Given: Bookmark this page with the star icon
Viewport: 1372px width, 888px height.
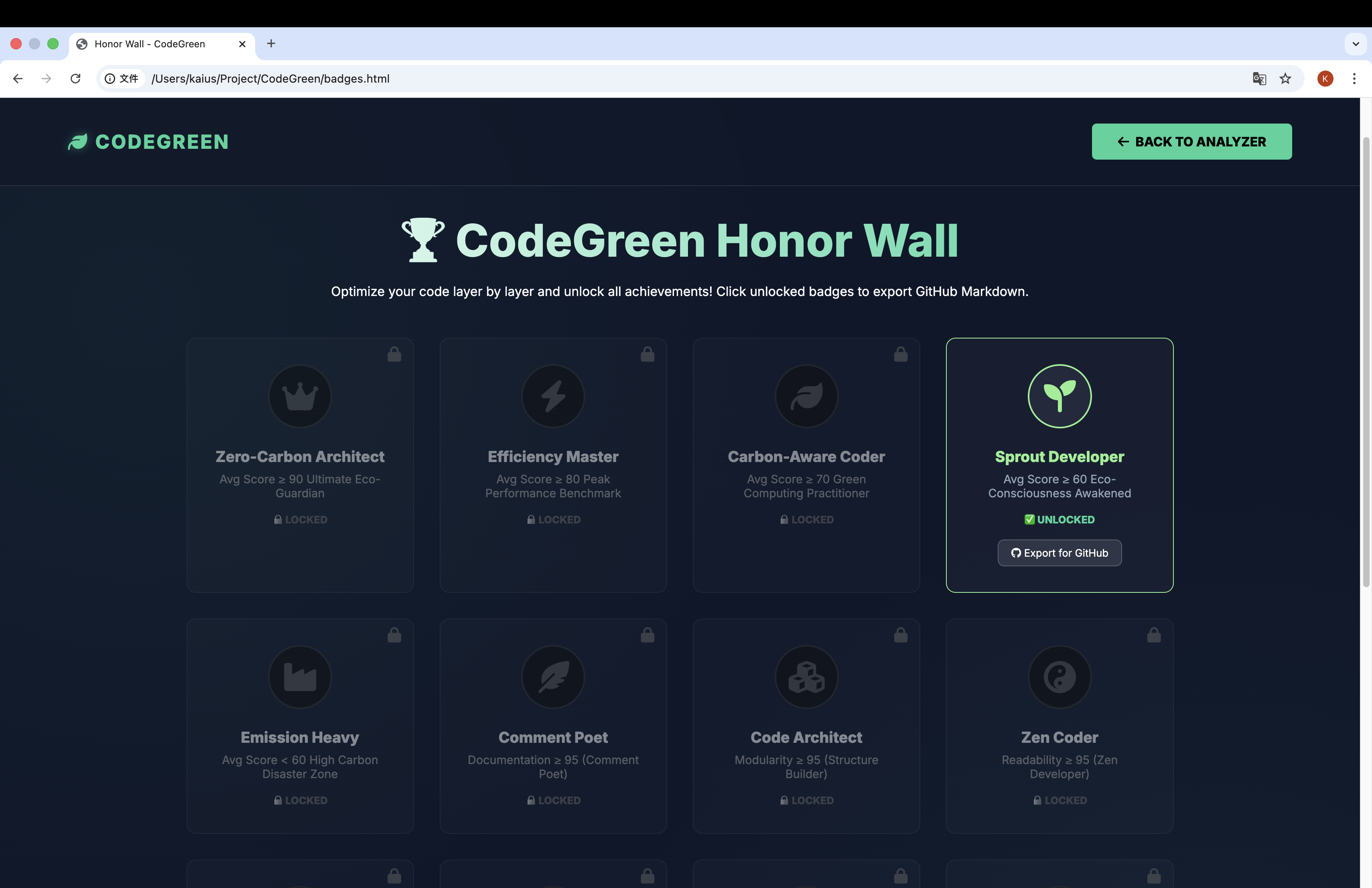Looking at the screenshot, I should pos(1285,79).
